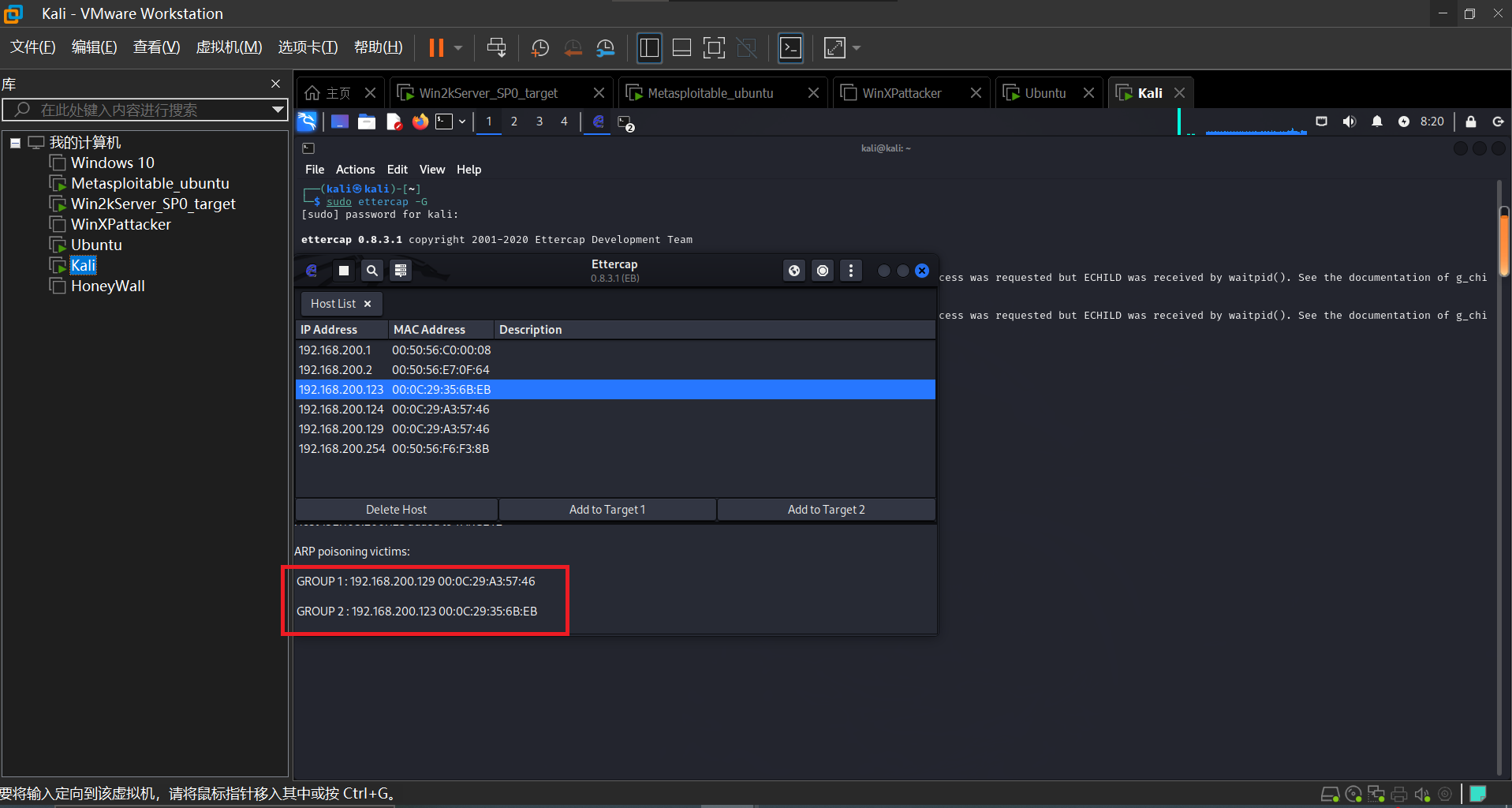Select Win2kServer_SP0_target in the library tree
This screenshot has height=808, width=1512.
pos(153,204)
